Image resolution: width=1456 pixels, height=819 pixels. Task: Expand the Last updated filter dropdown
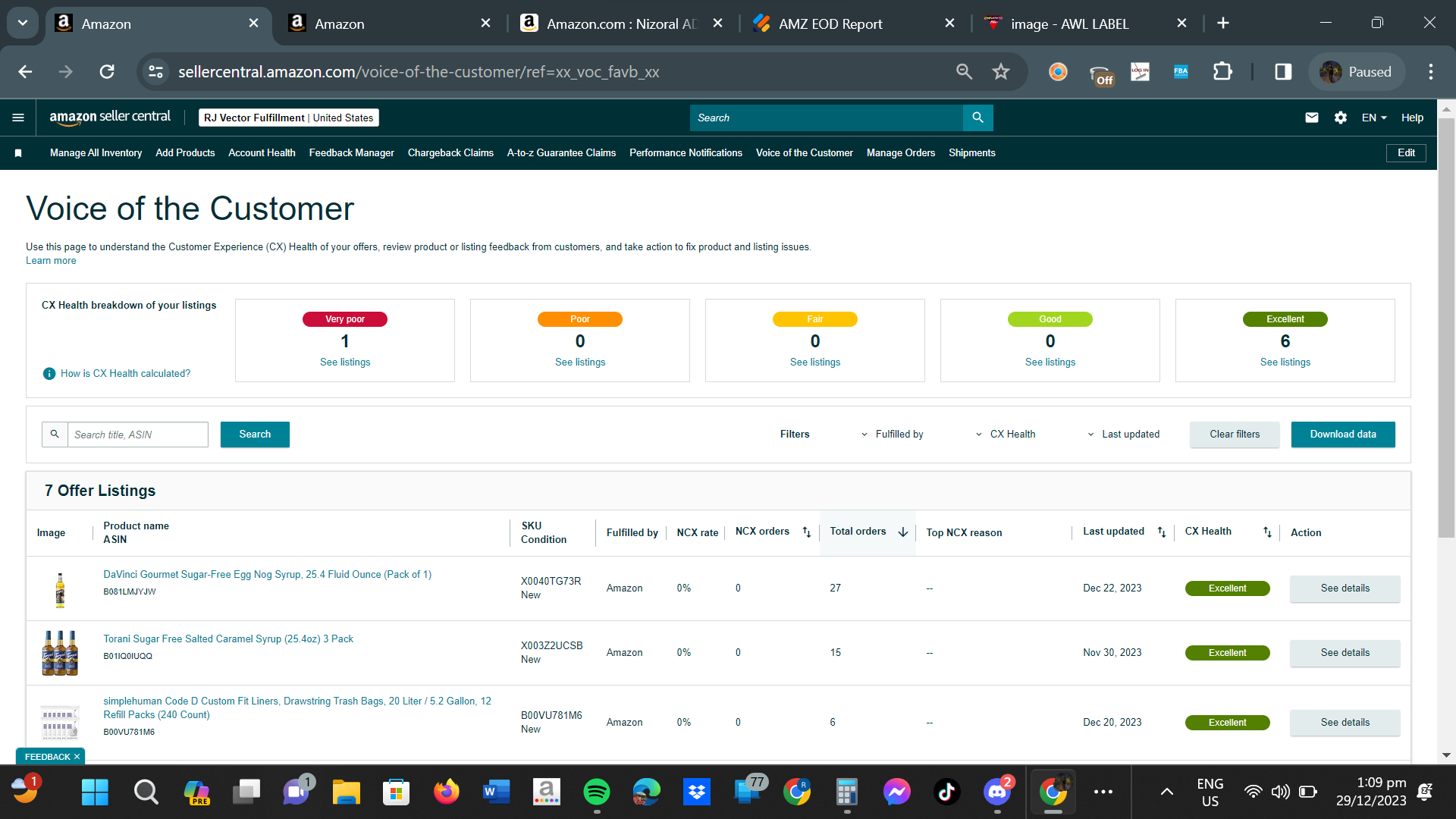[1123, 435]
